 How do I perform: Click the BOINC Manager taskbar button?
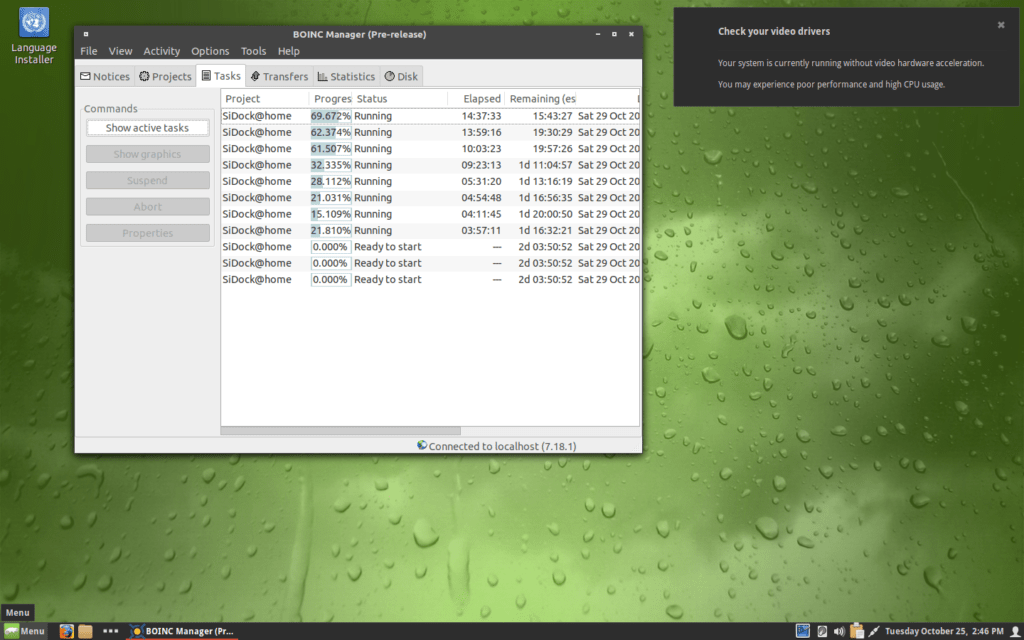pyautogui.click(x=182, y=631)
